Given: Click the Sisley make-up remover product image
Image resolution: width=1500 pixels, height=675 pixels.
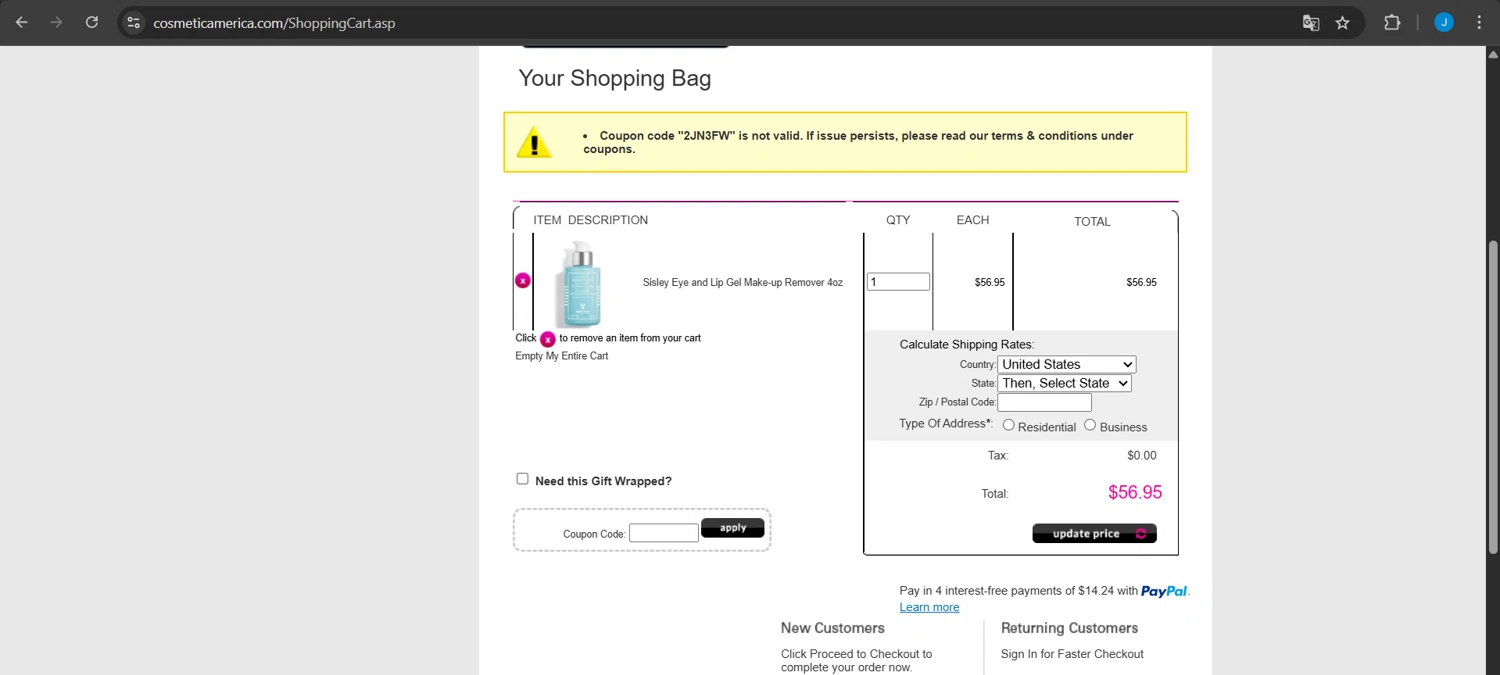Looking at the screenshot, I should point(579,285).
